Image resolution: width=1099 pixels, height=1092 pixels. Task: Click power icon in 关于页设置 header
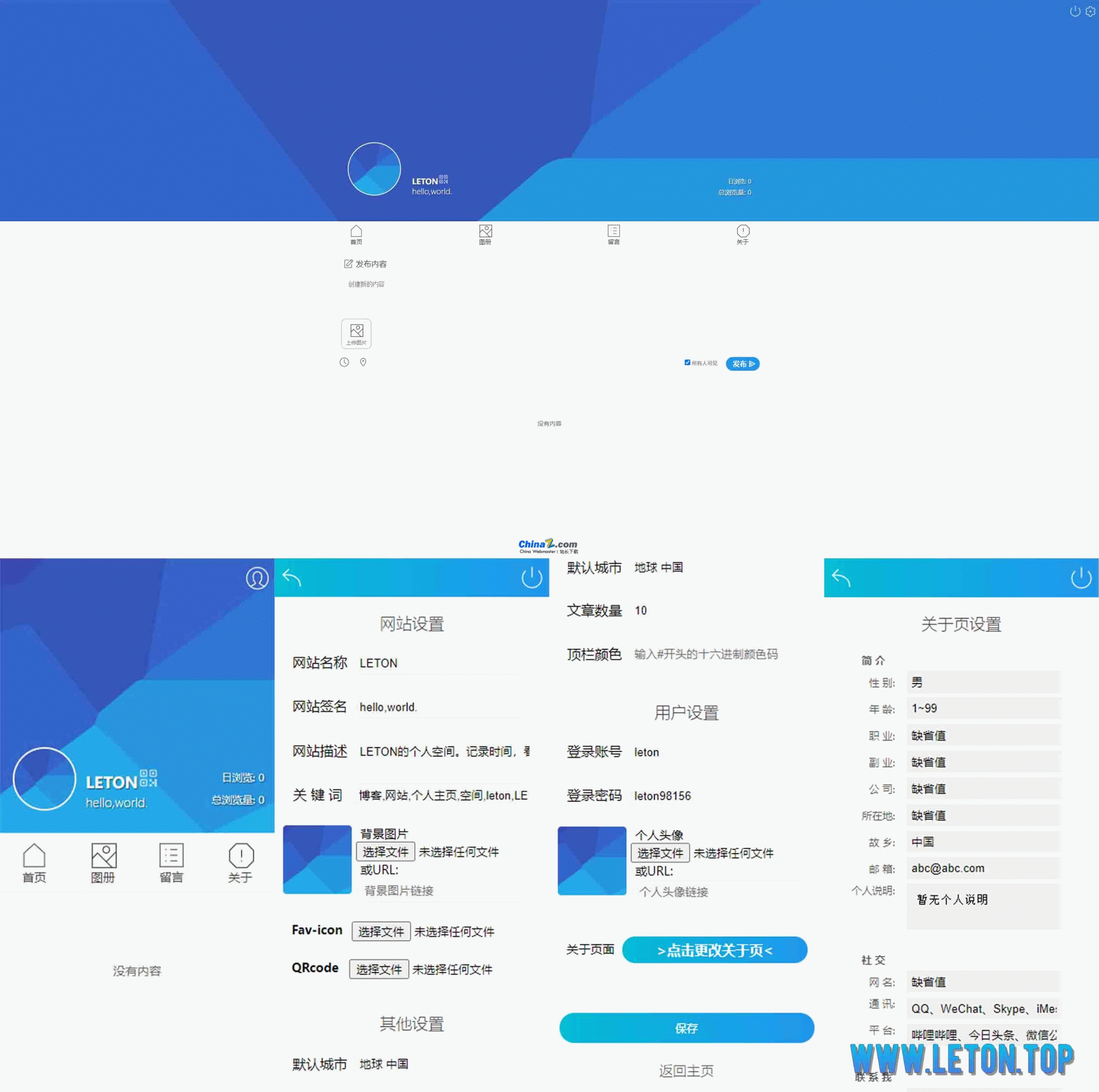click(1081, 578)
